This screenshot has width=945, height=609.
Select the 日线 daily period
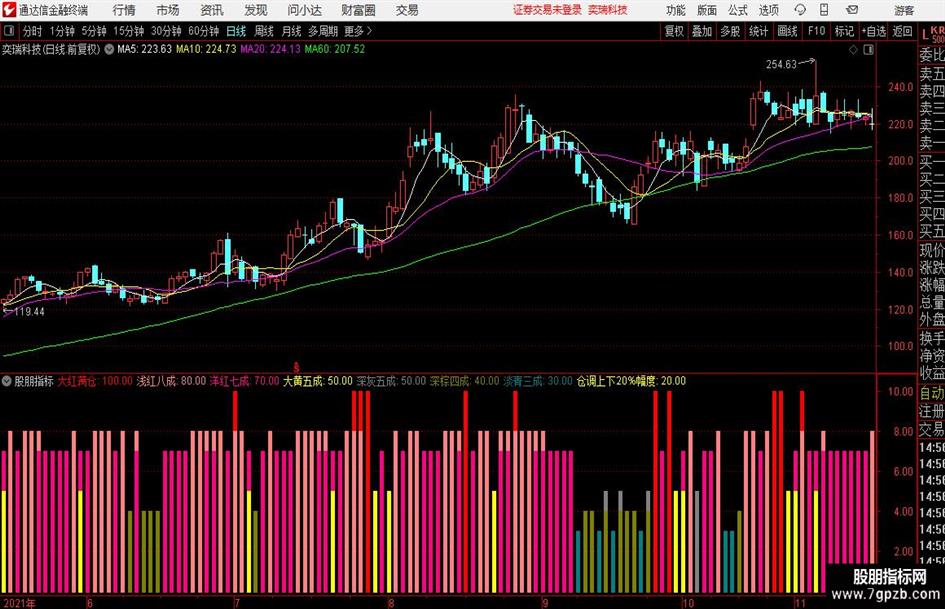pos(236,31)
